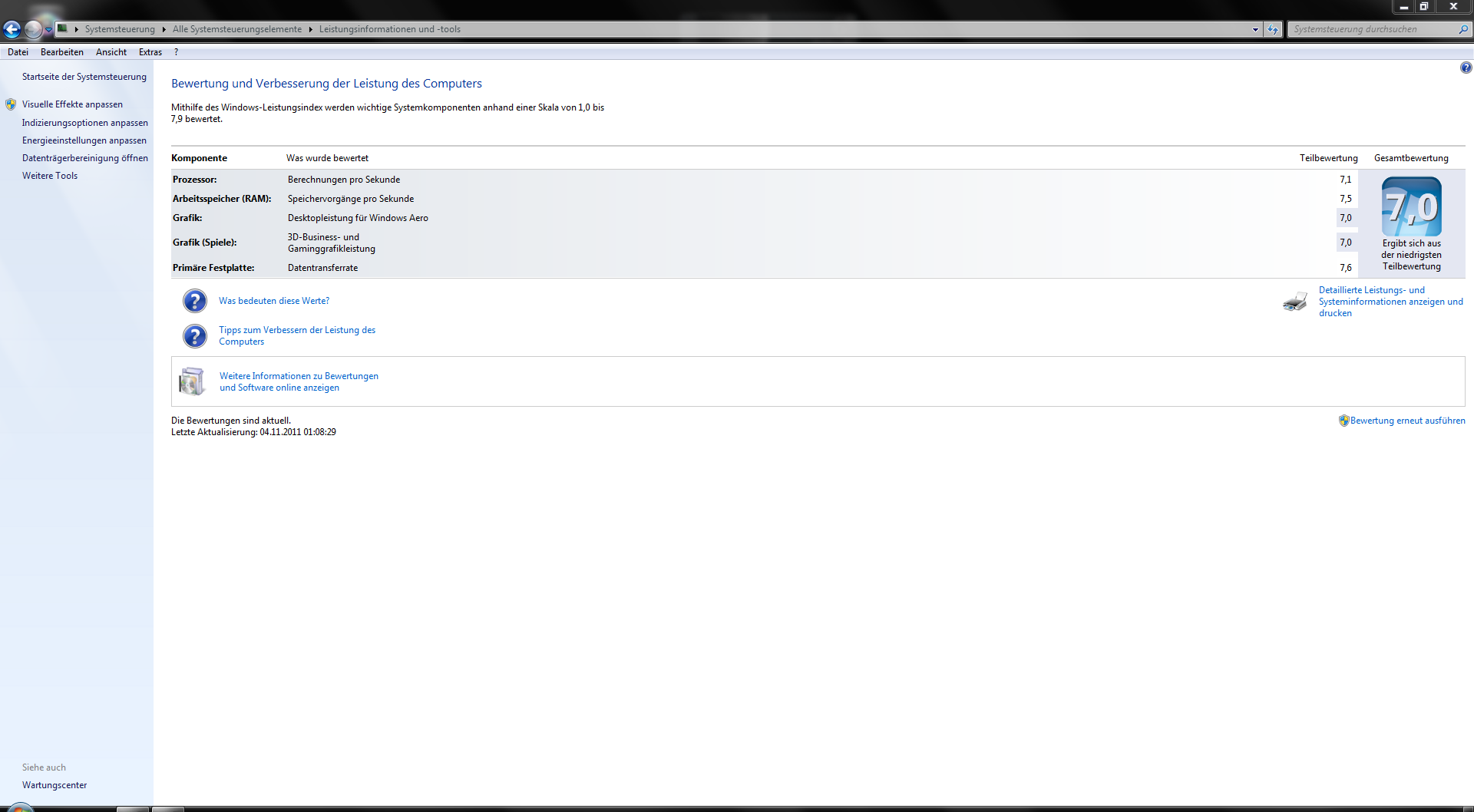The image size is (1474, 812).
Task: Click the Prozessor score 7,1
Action: tap(1346, 180)
